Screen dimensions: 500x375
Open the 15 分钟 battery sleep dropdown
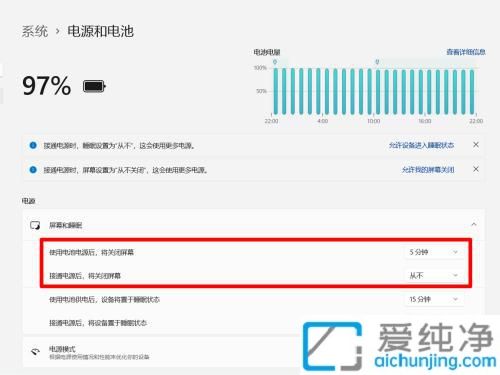(x=434, y=299)
